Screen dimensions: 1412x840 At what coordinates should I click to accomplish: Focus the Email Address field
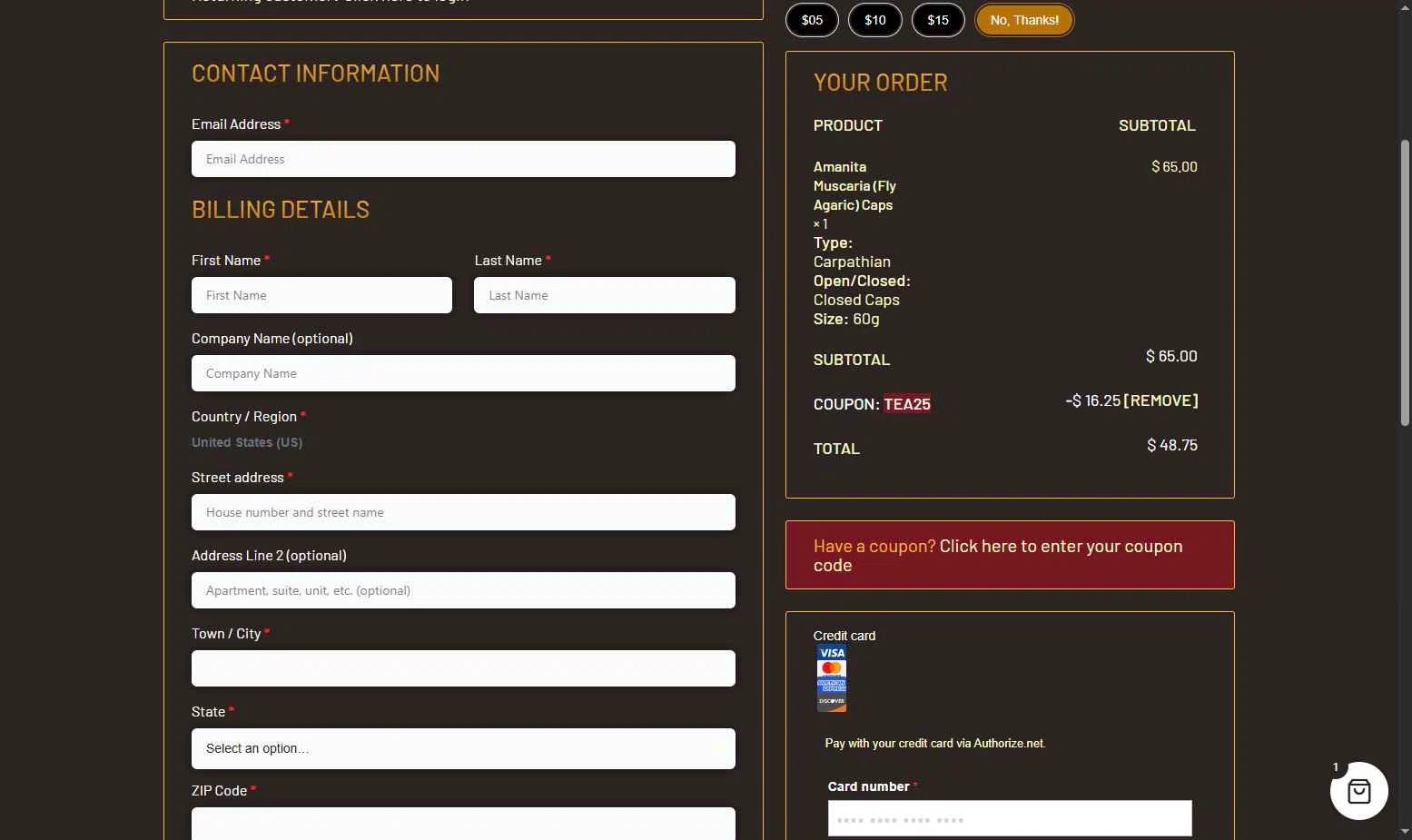(463, 159)
